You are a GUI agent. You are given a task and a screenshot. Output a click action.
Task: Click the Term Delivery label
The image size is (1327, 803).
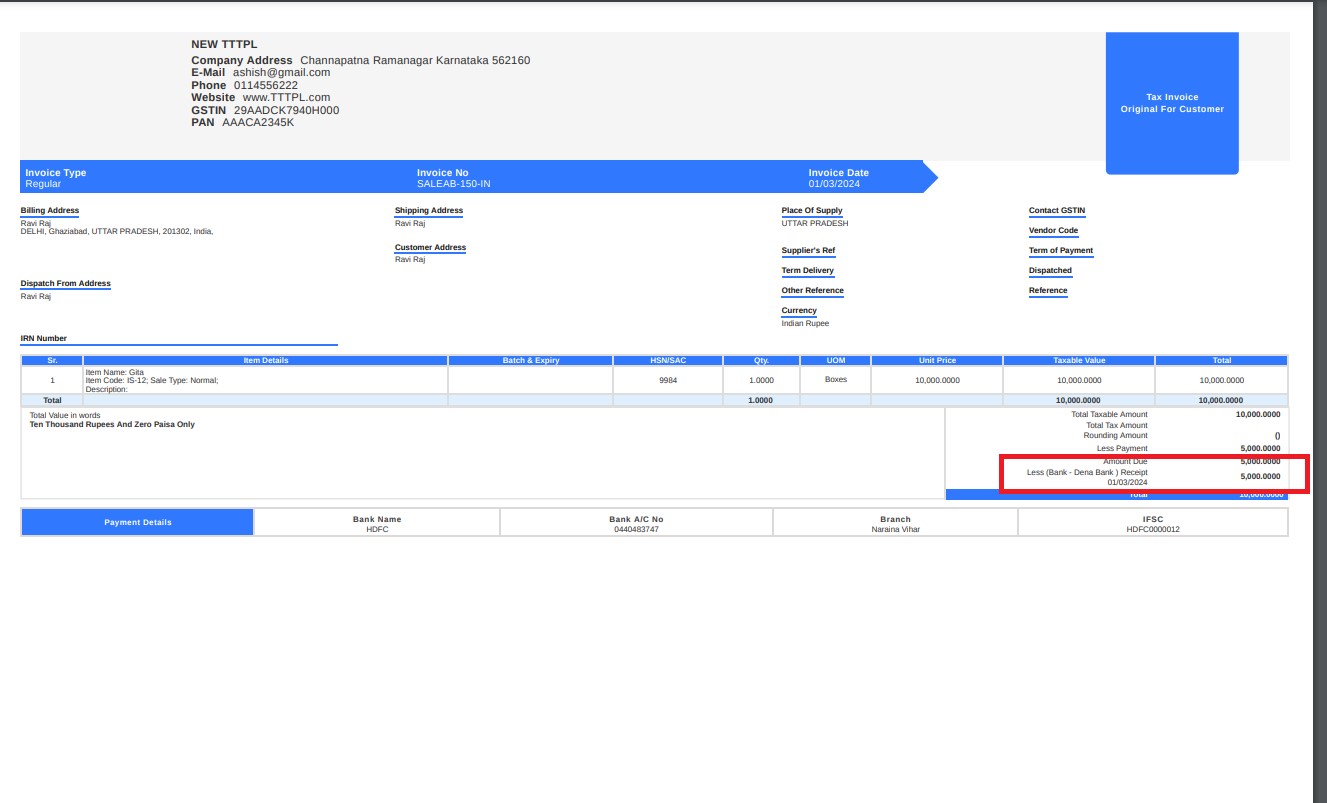tap(808, 271)
